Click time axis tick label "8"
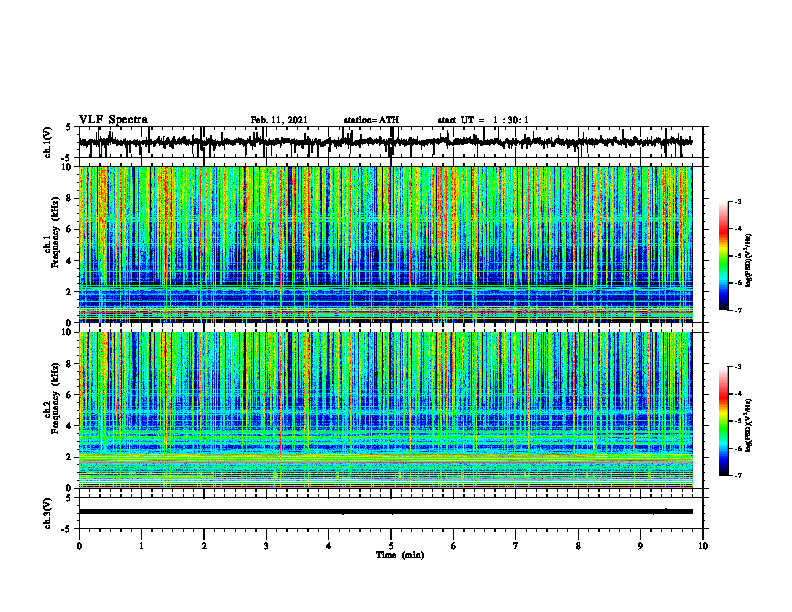This screenshot has height=612, width=792. pos(578,546)
